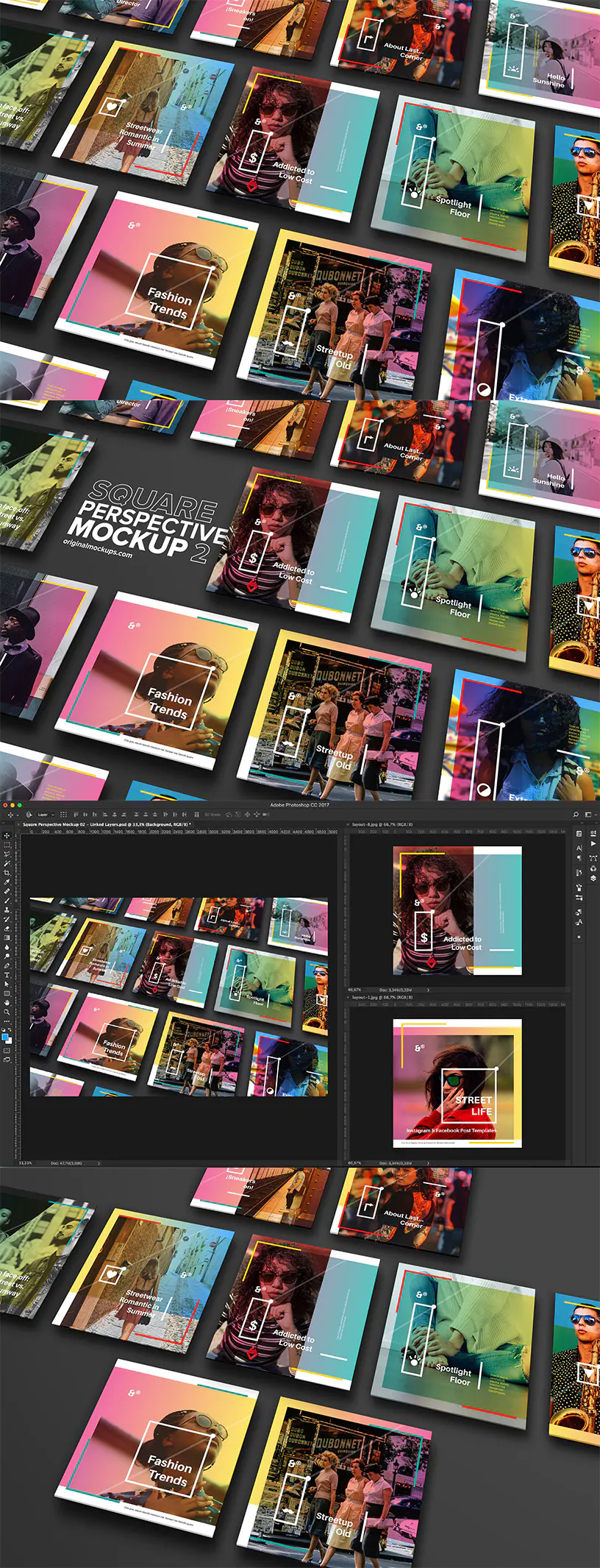The width and height of the screenshot is (600, 1568).
Task: Close the layout-8.jpg document tab
Action: 349,824
